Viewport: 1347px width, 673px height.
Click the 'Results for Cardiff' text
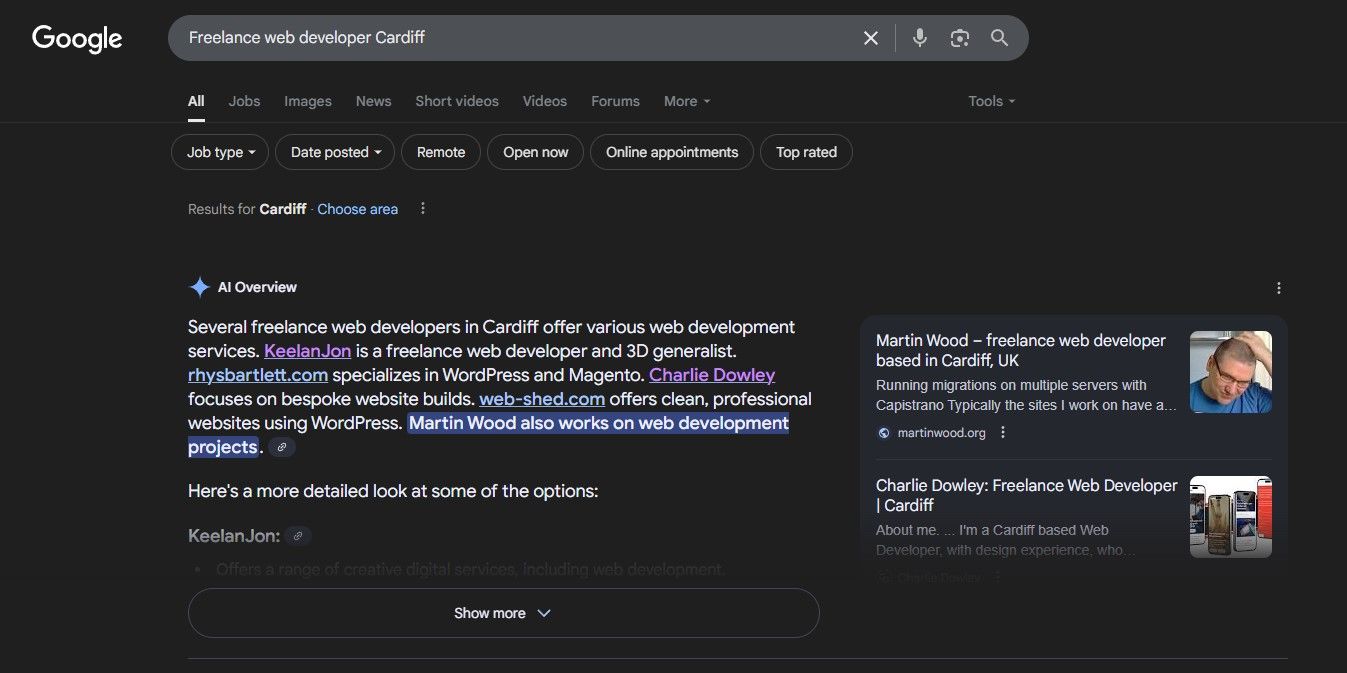tap(247, 209)
